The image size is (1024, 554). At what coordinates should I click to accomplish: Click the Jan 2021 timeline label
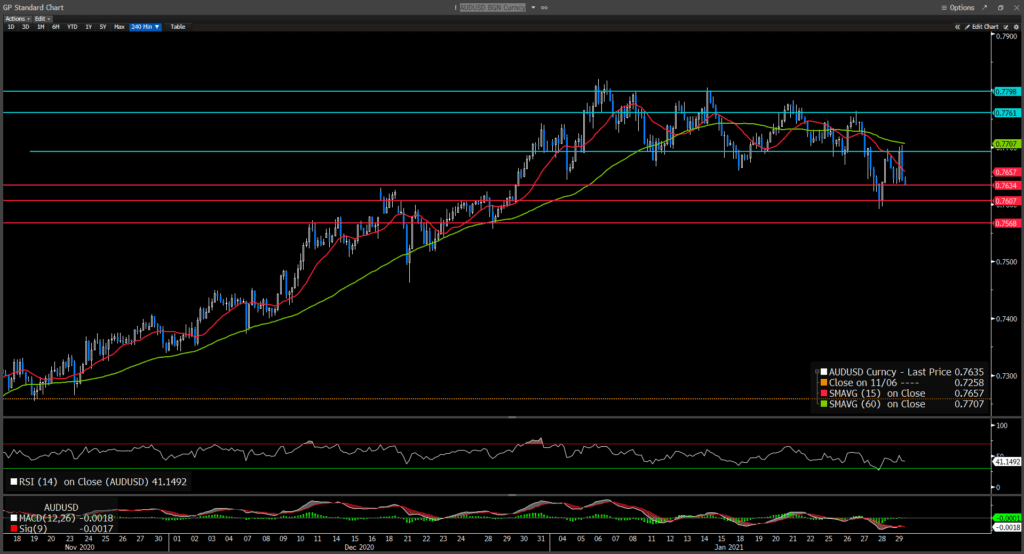pos(728,547)
